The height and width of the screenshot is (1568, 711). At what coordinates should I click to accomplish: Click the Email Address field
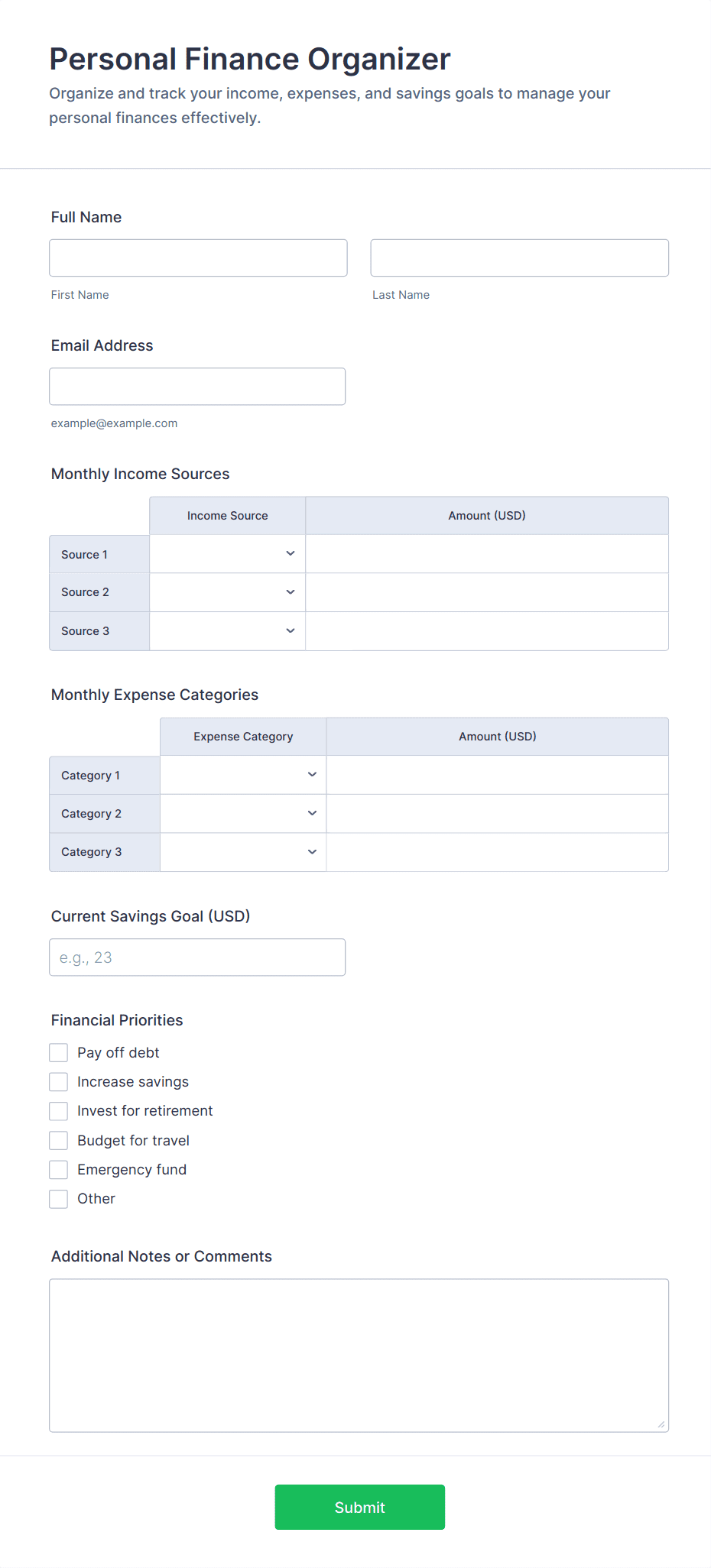pyautogui.click(x=197, y=387)
